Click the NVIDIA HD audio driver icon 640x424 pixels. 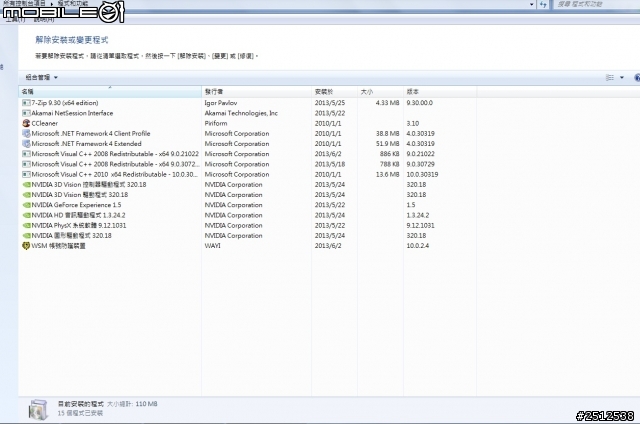(26, 215)
